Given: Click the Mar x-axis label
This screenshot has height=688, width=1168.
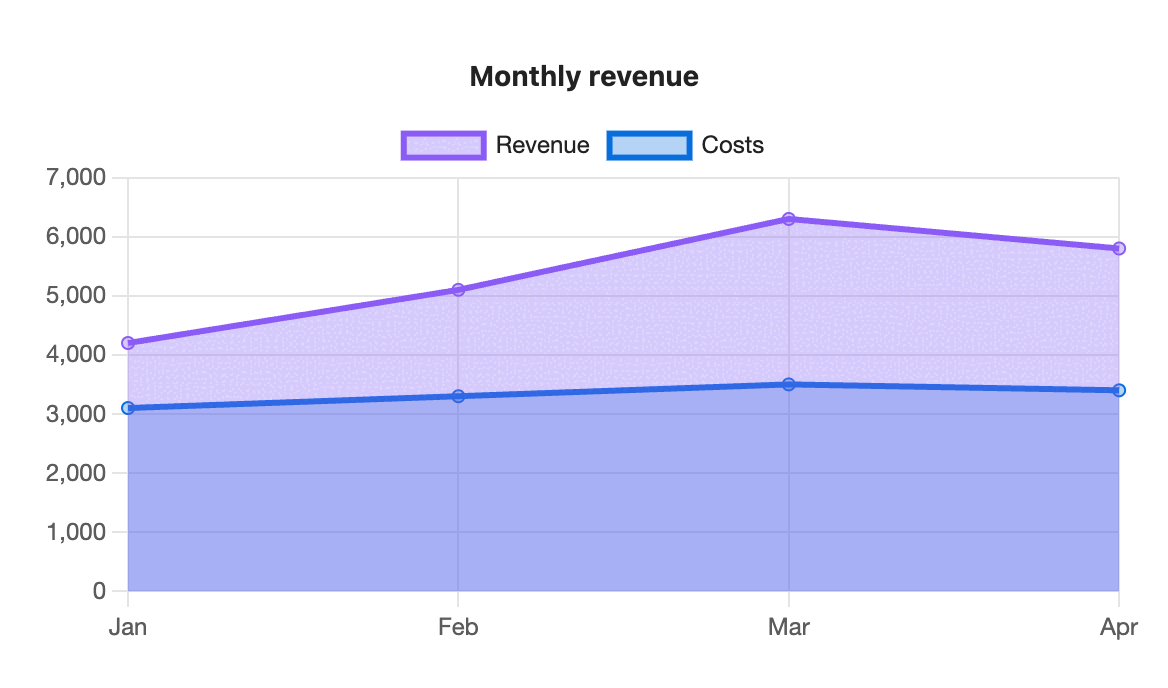Looking at the screenshot, I should pyautogui.click(x=789, y=627).
